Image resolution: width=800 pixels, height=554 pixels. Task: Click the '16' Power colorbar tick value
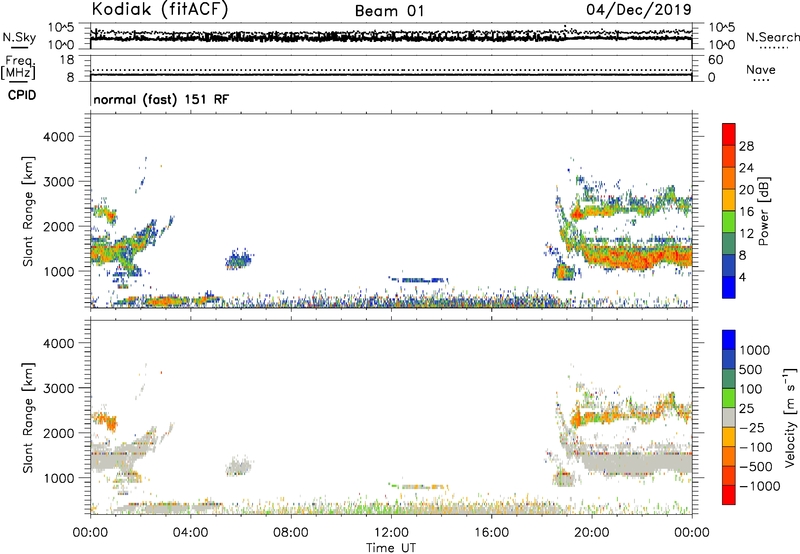[746, 212]
